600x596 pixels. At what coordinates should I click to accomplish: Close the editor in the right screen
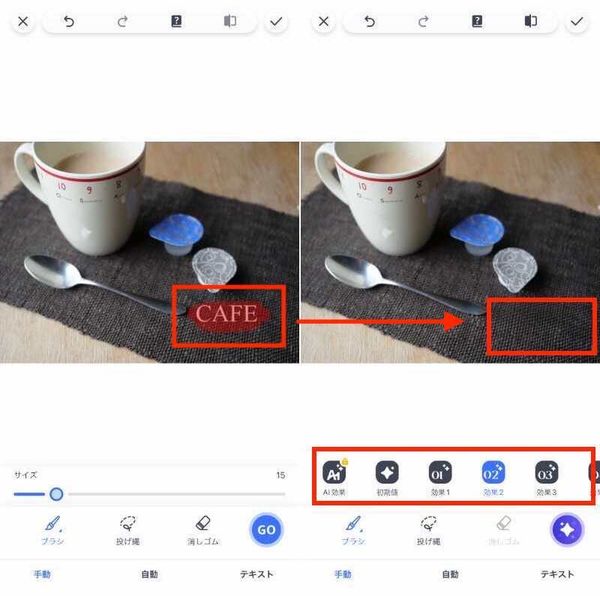coord(324,22)
